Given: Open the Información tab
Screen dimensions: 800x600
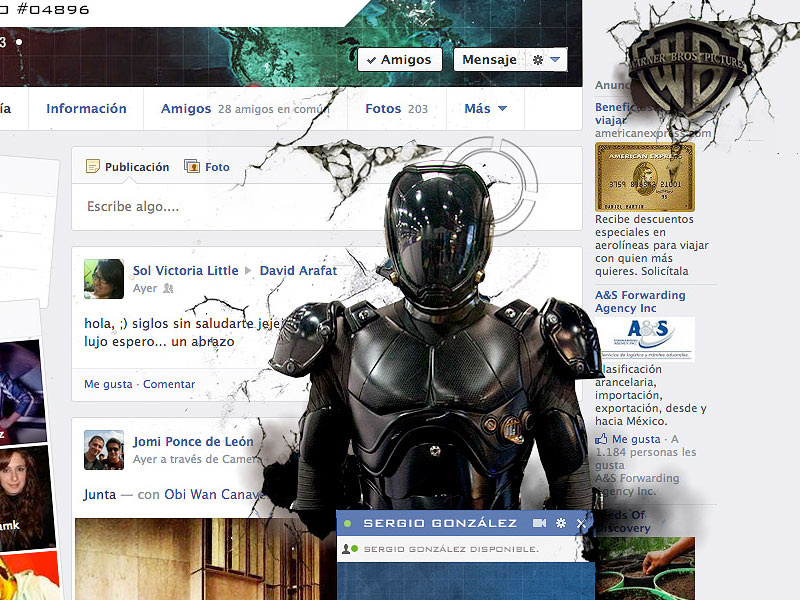Looking at the screenshot, I should pos(86,109).
